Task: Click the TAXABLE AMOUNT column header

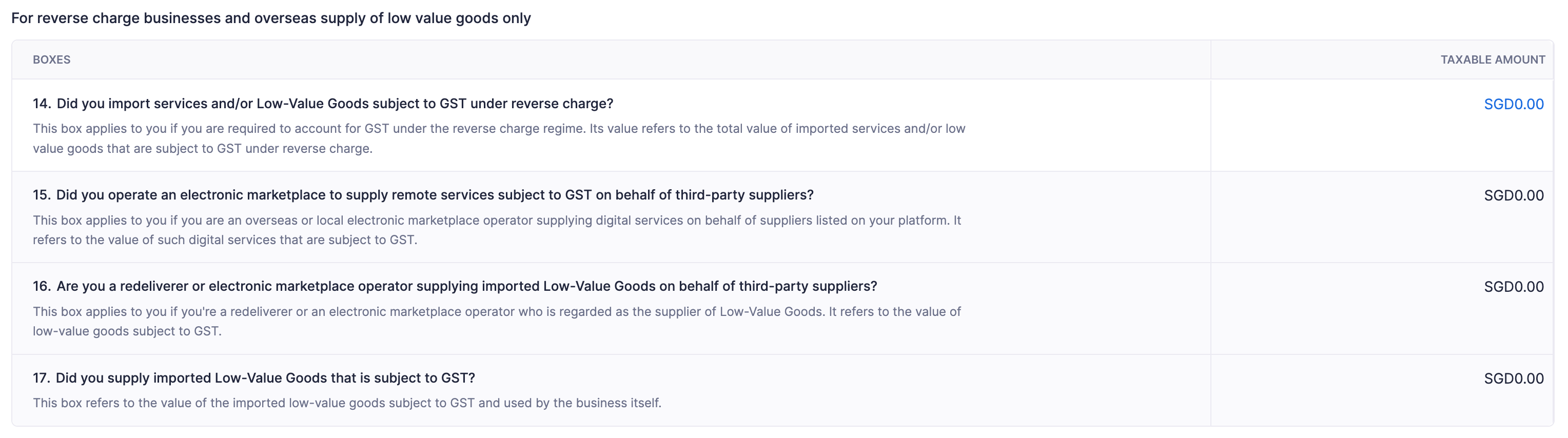Action: 1492,59
